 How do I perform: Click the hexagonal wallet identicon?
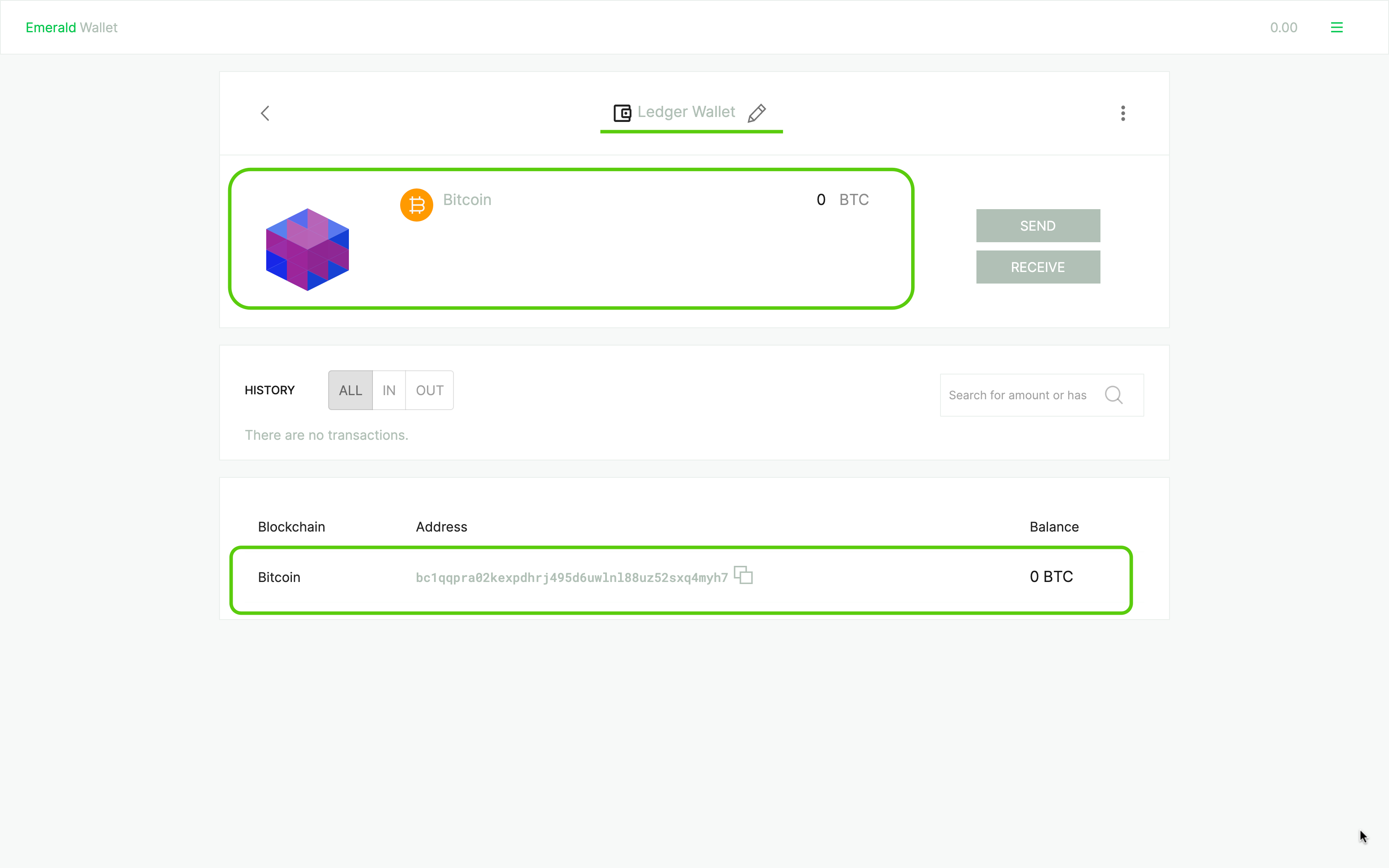coord(308,250)
